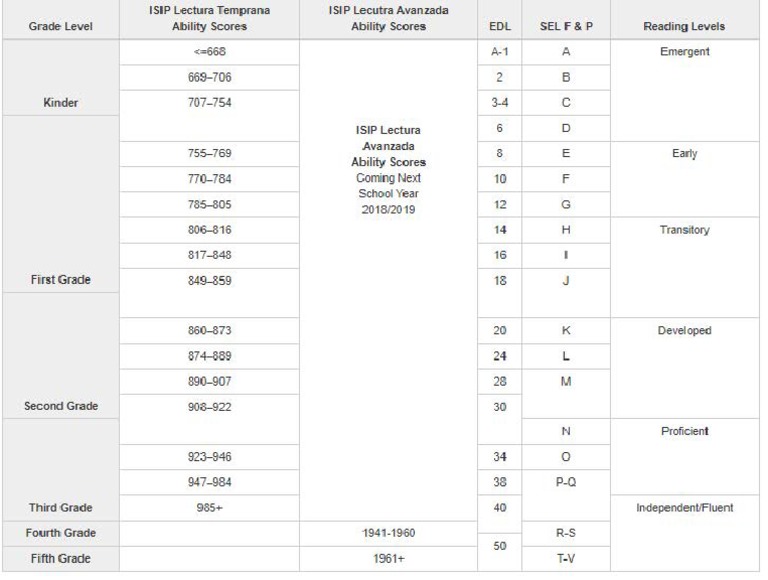Screen dimensions: 768x580
Task: Select the Fifth Grade row label
Action: [62, 558]
